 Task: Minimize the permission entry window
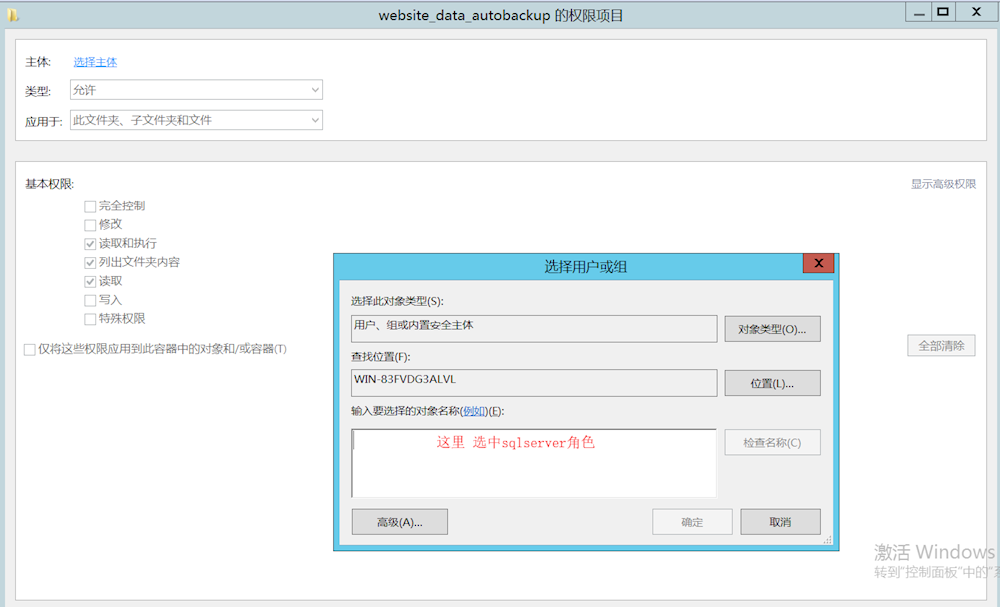(x=918, y=12)
